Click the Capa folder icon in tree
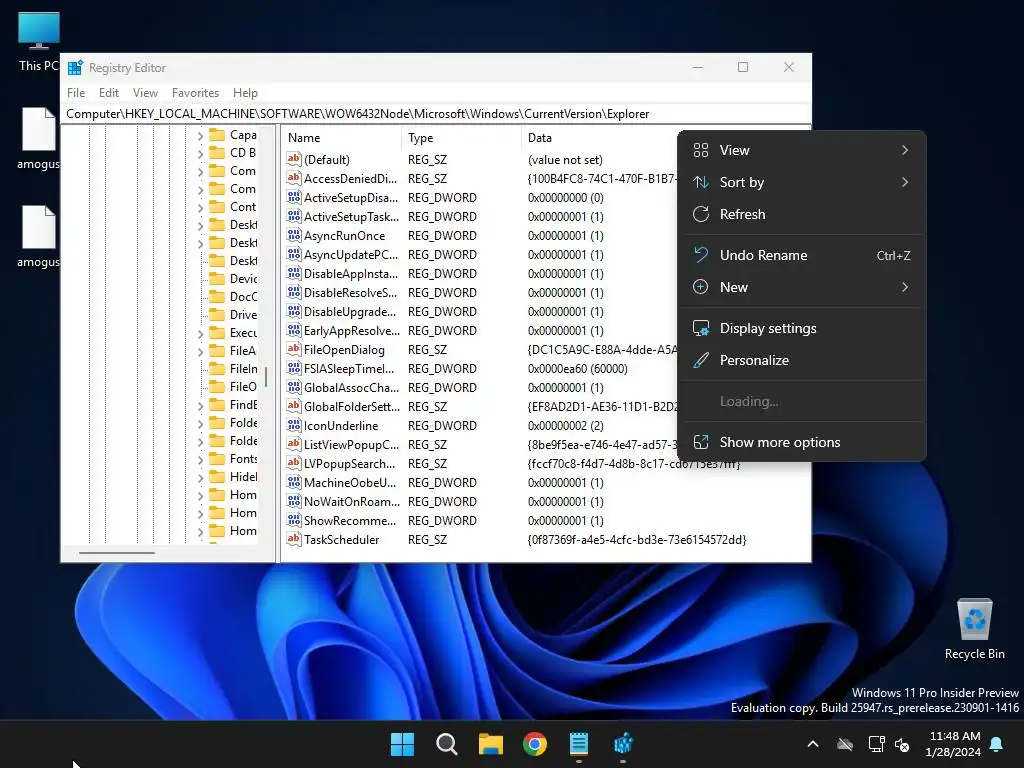 [x=217, y=135]
